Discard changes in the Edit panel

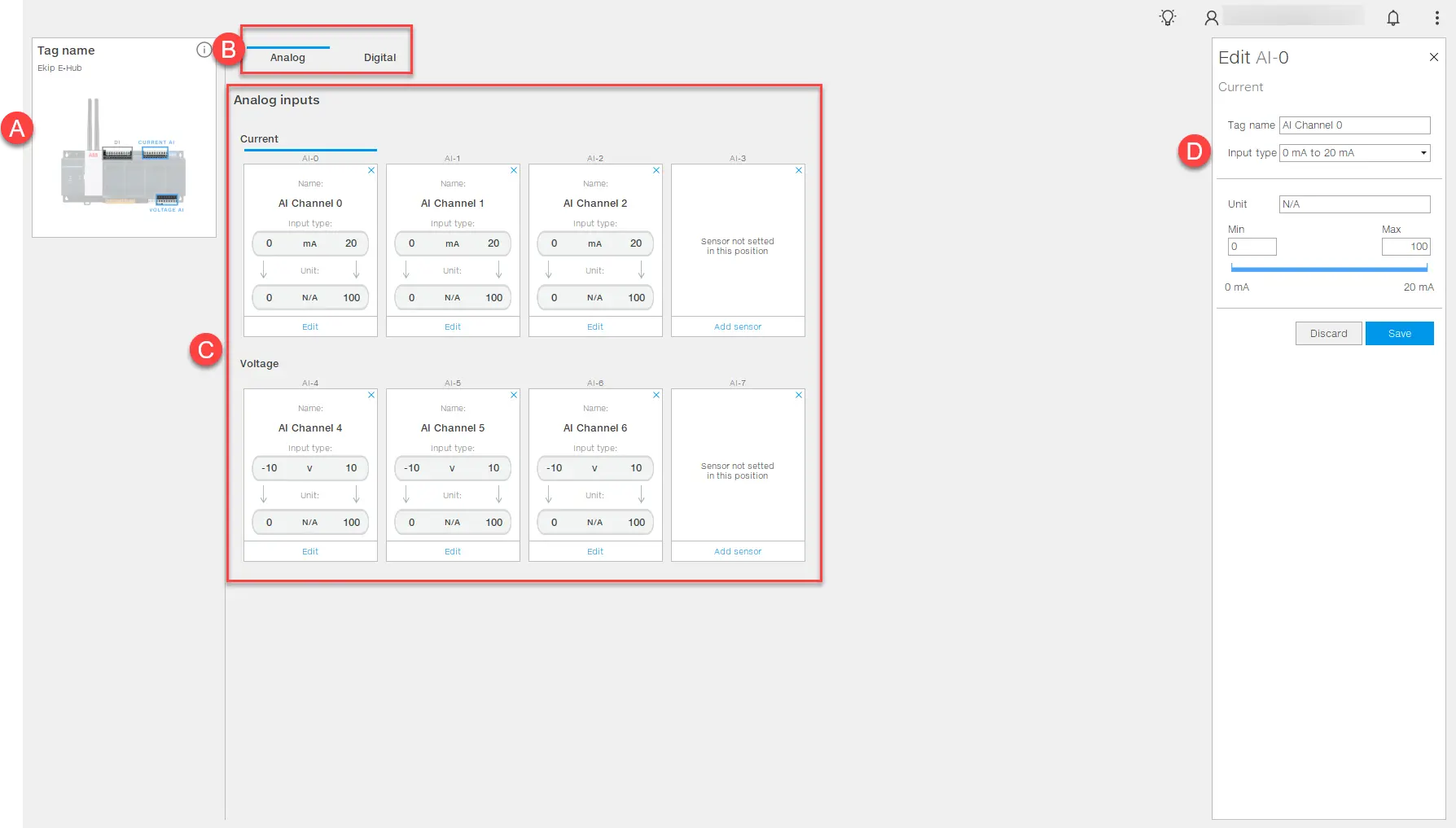tap(1328, 334)
